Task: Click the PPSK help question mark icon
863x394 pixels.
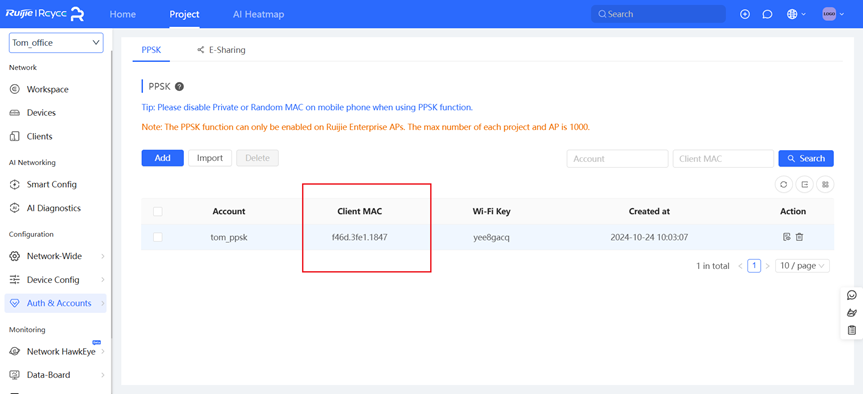Action: [x=179, y=86]
